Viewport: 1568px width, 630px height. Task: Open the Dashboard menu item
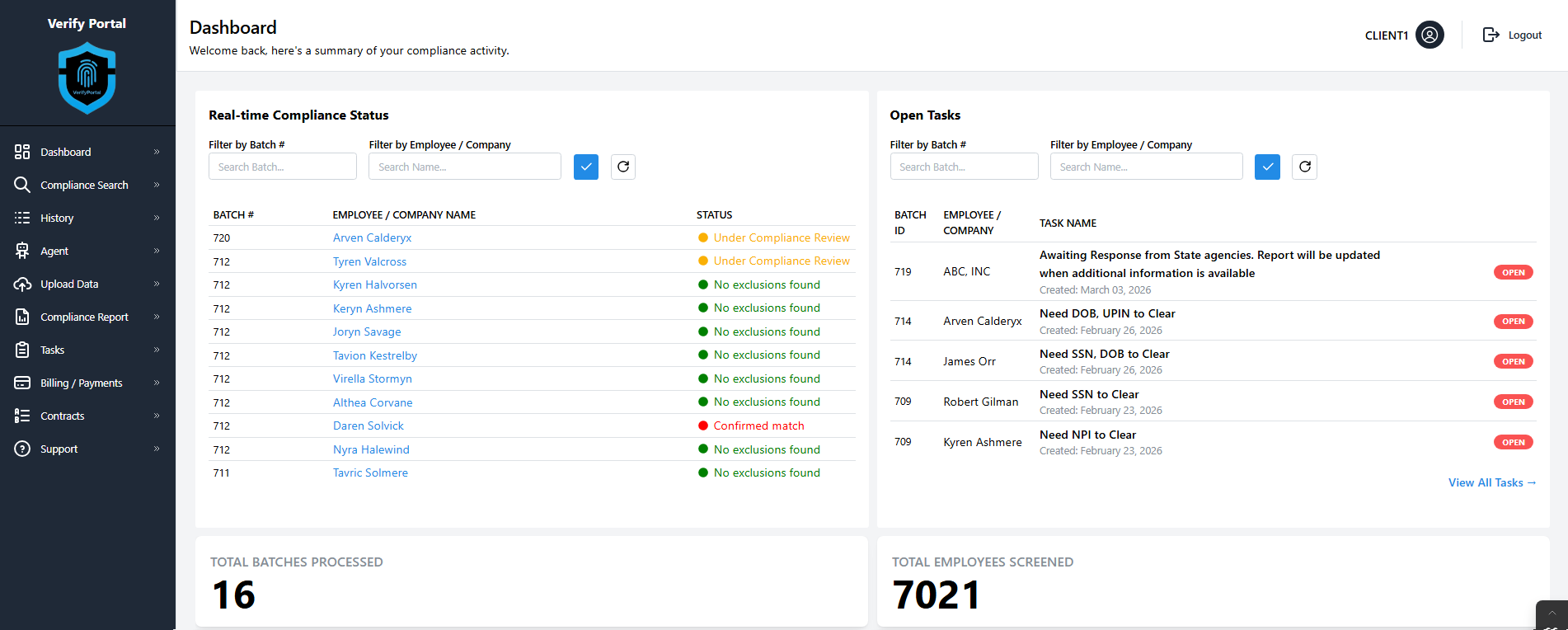point(87,152)
